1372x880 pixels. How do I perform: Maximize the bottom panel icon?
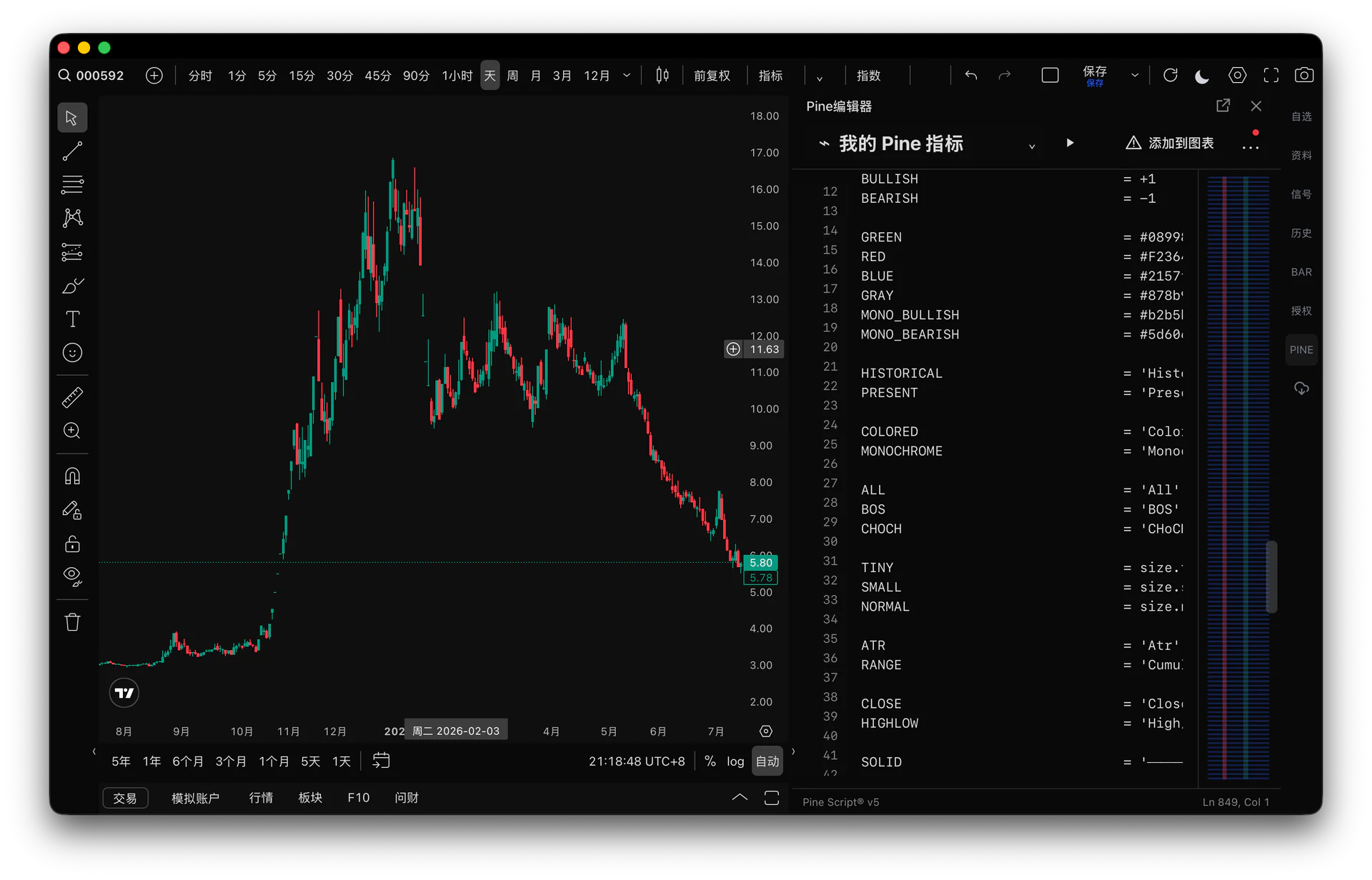coord(772,798)
